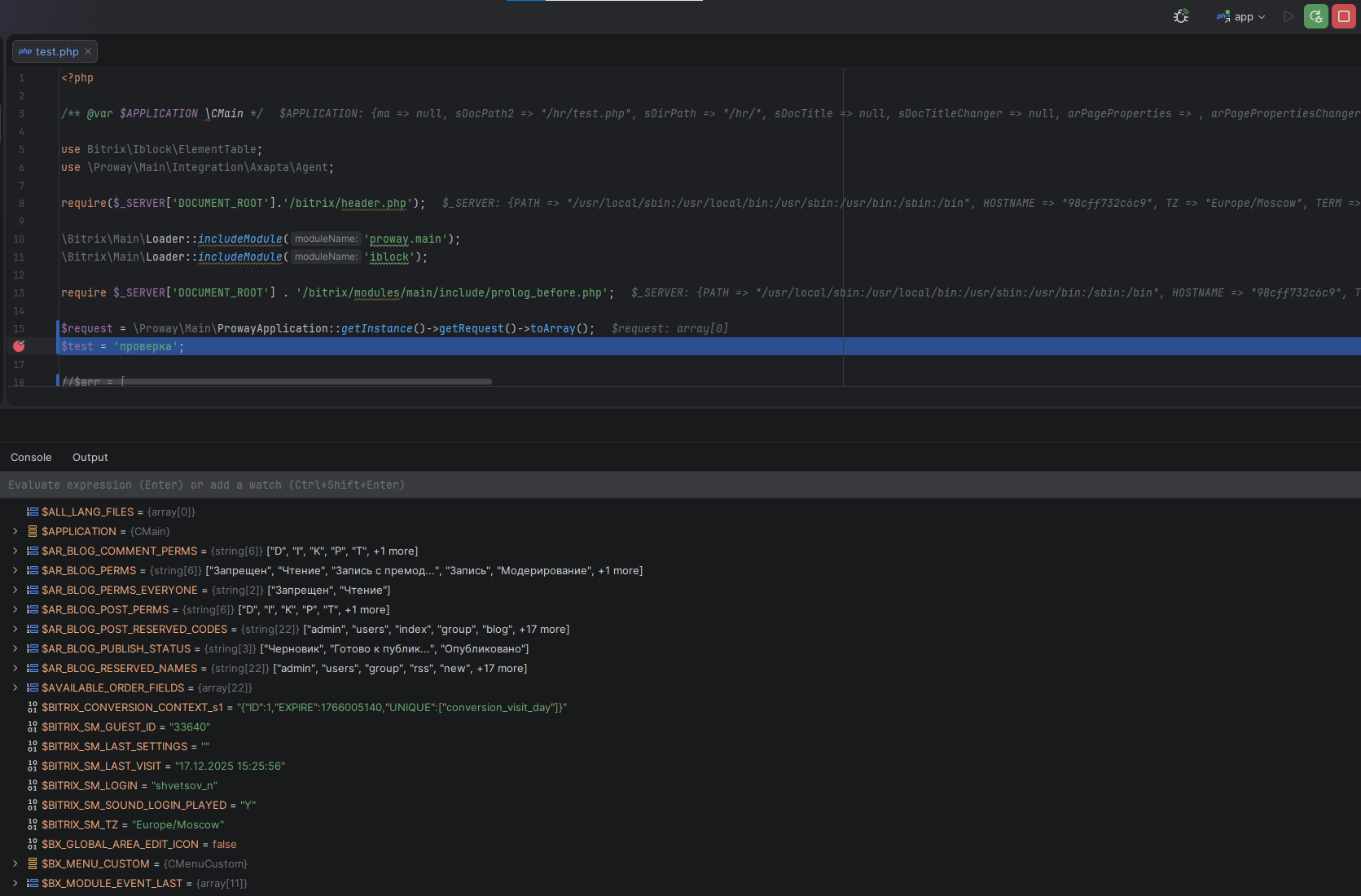
Task: Click the includeModule link on line 10
Action: (239, 239)
